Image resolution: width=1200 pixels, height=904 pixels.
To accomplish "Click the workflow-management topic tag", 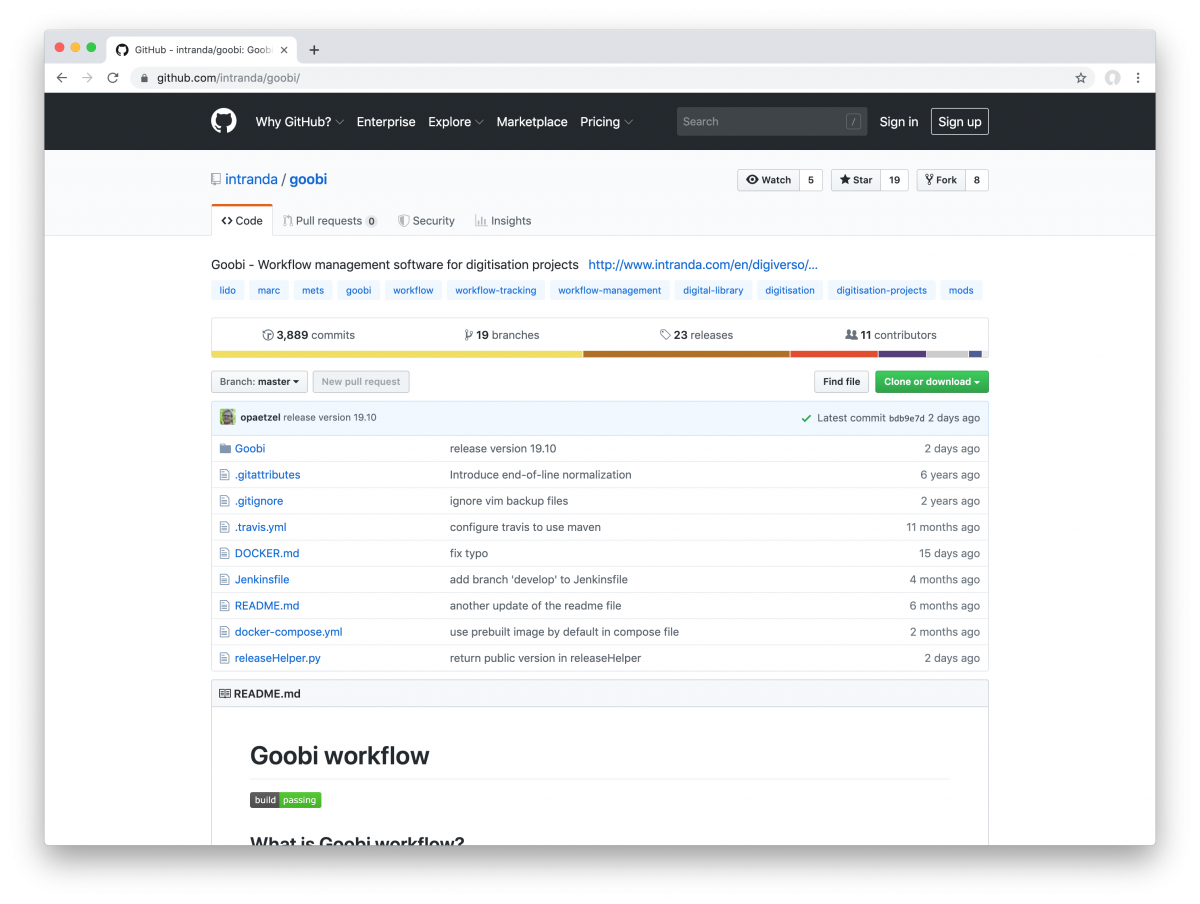I will pyautogui.click(x=609, y=290).
